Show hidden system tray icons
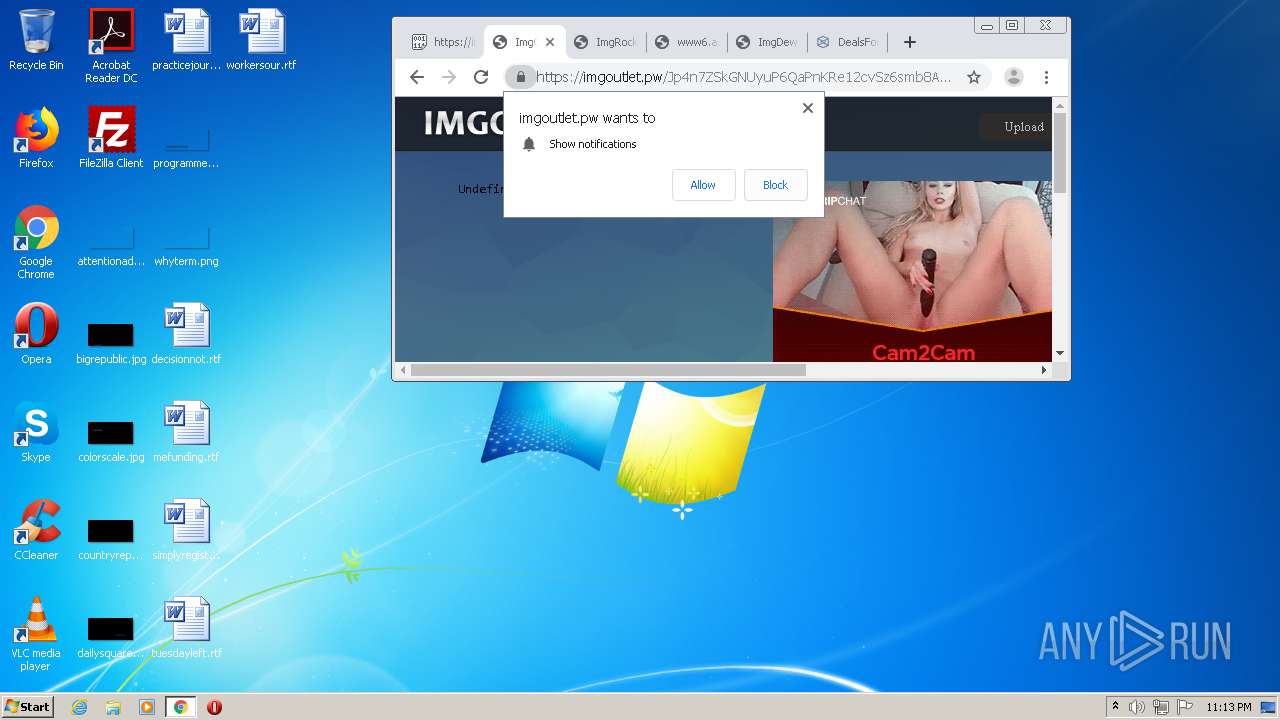The height and width of the screenshot is (720, 1280). [1115, 707]
